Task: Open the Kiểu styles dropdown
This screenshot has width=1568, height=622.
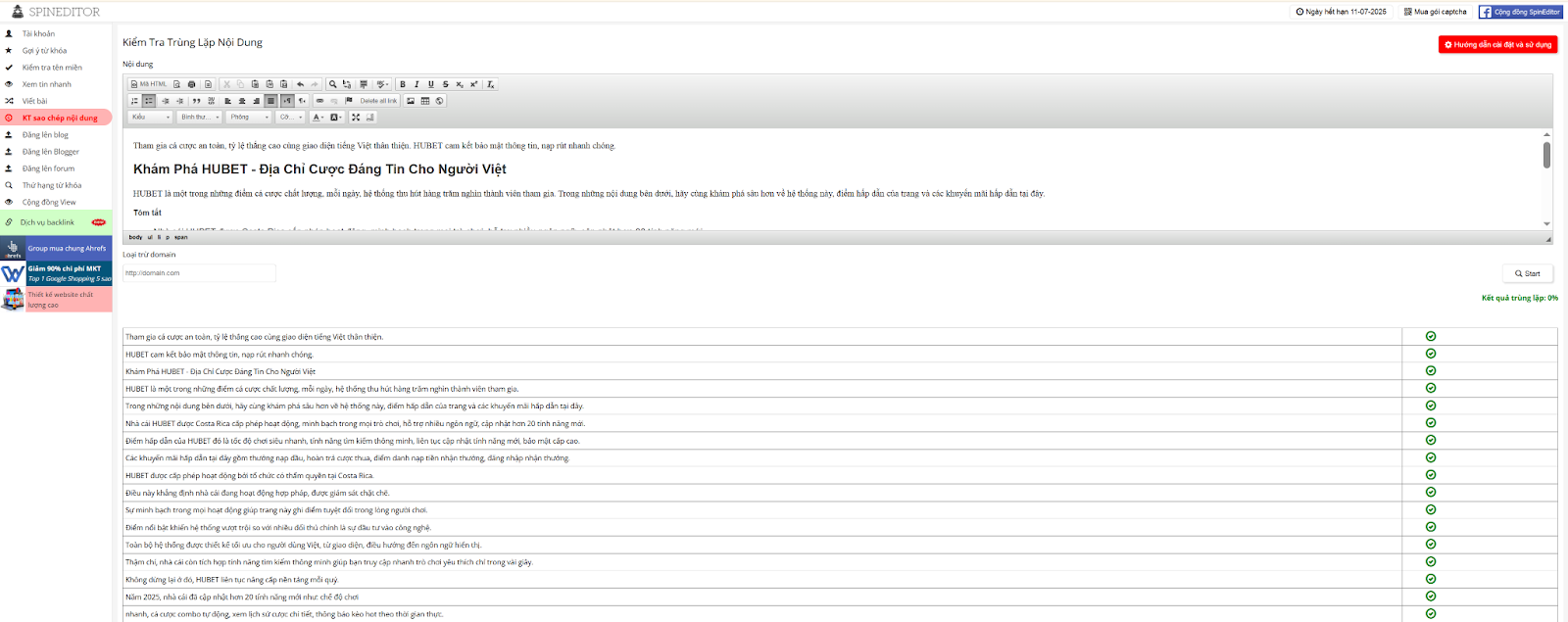Action: point(150,117)
